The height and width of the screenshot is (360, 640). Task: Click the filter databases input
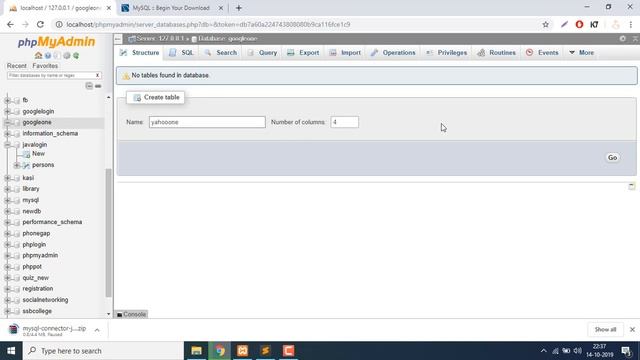click(54, 76)
